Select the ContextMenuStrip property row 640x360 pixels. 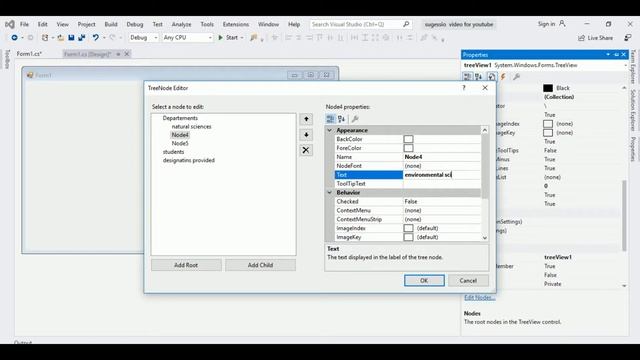coord(408,219)
